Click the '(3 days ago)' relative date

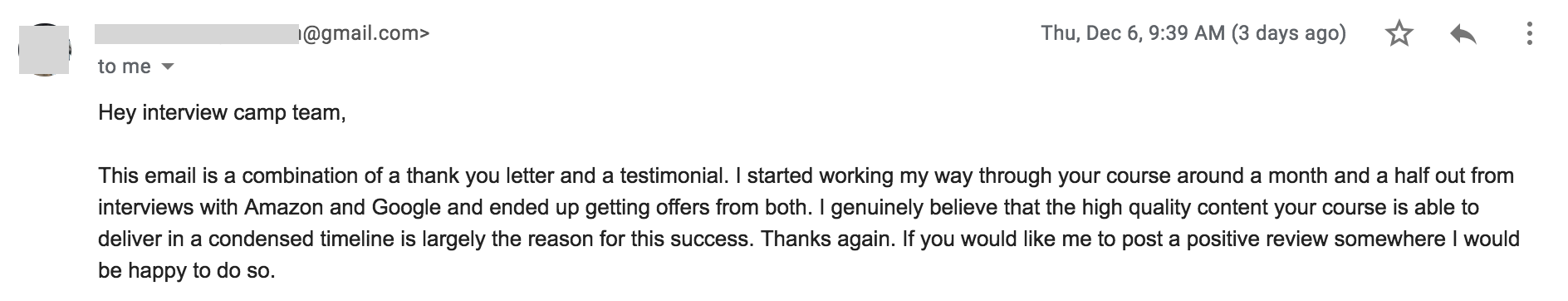click(1289, 33)
